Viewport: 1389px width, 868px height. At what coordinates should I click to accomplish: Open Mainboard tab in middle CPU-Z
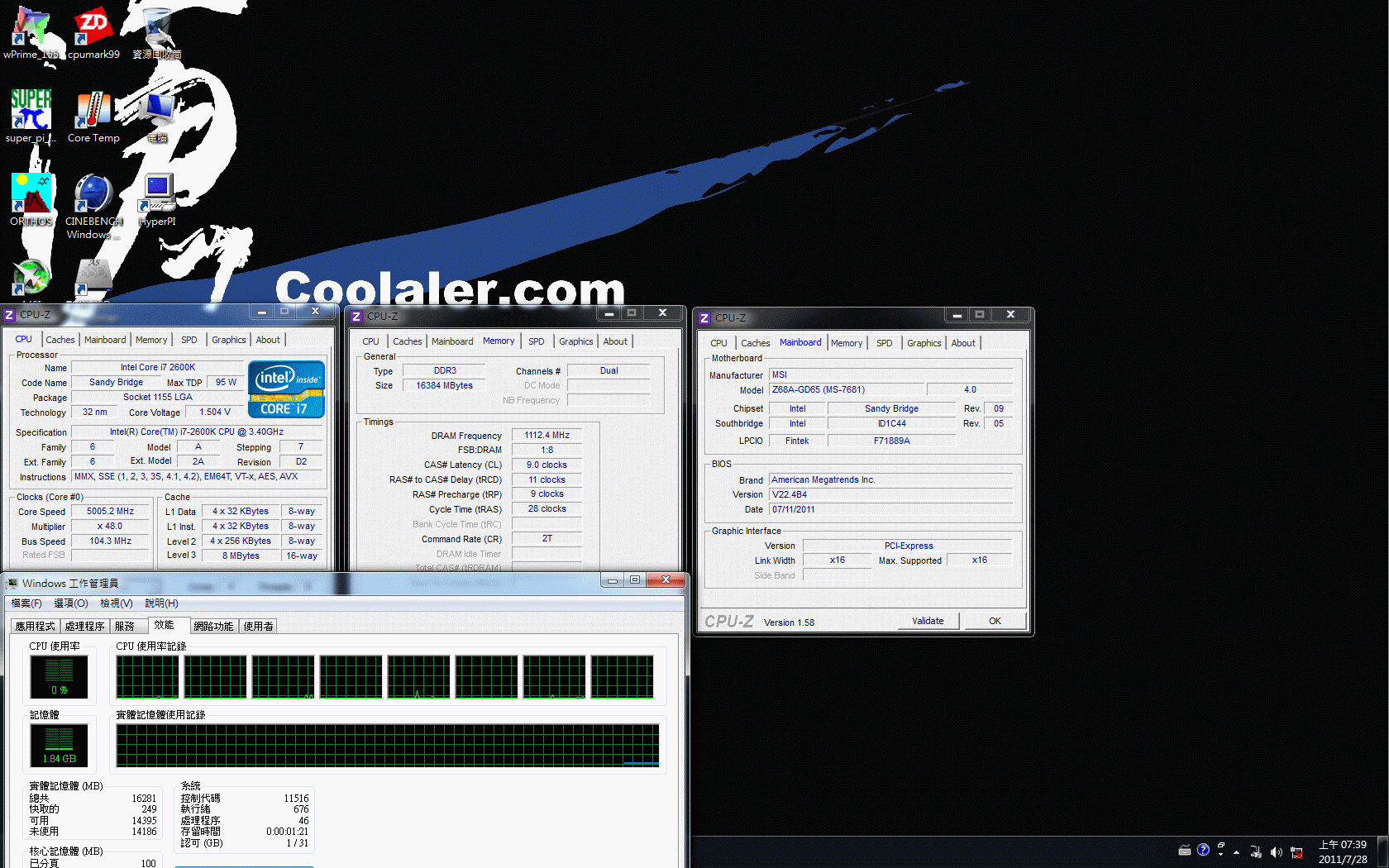pyautogui.click(x=452, y=341)
